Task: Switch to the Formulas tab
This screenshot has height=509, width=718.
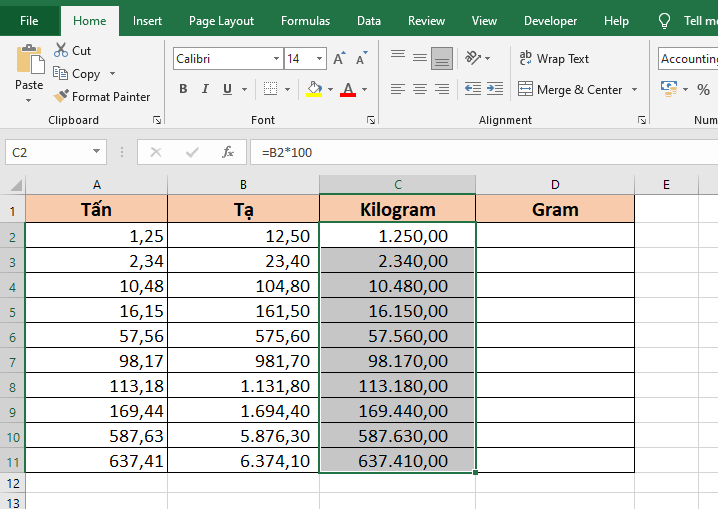Action: click(305, 20)
